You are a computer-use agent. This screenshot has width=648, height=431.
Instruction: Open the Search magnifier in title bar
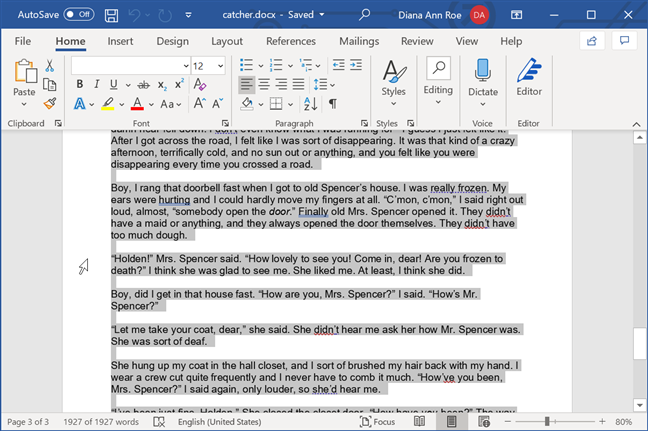point(364,15)
